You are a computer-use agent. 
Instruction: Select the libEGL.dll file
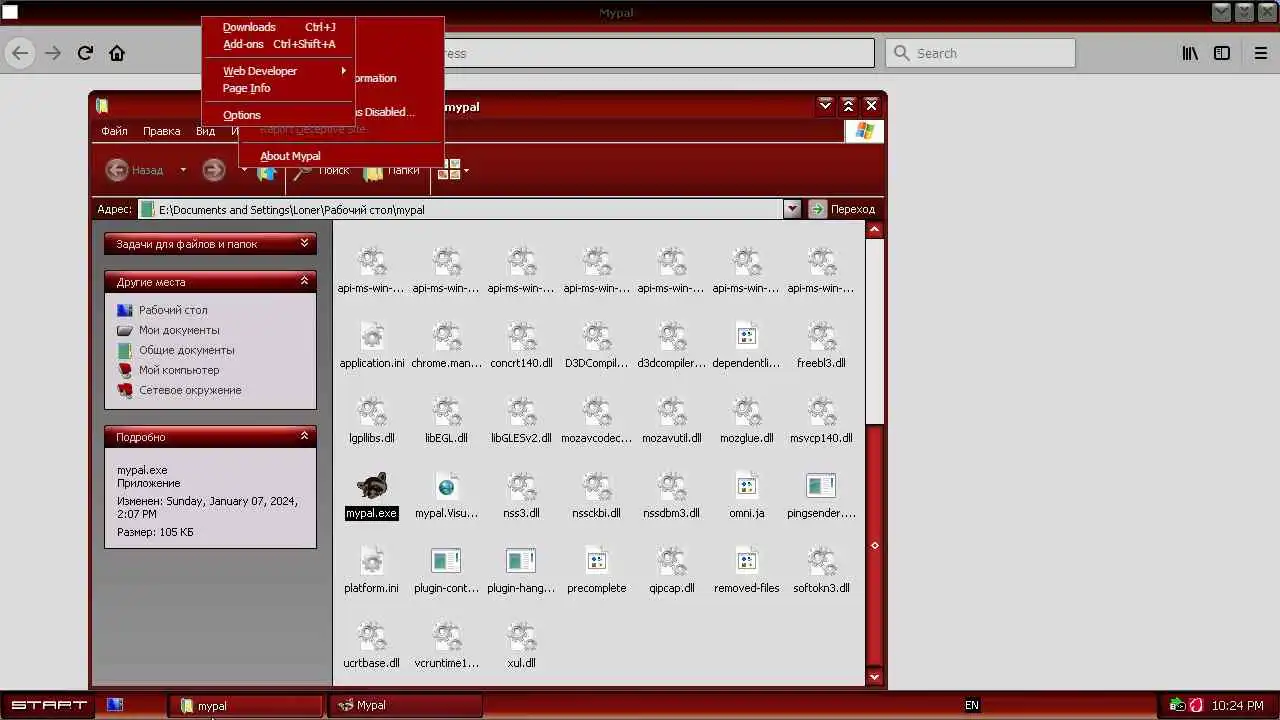[x=447, y=421]
